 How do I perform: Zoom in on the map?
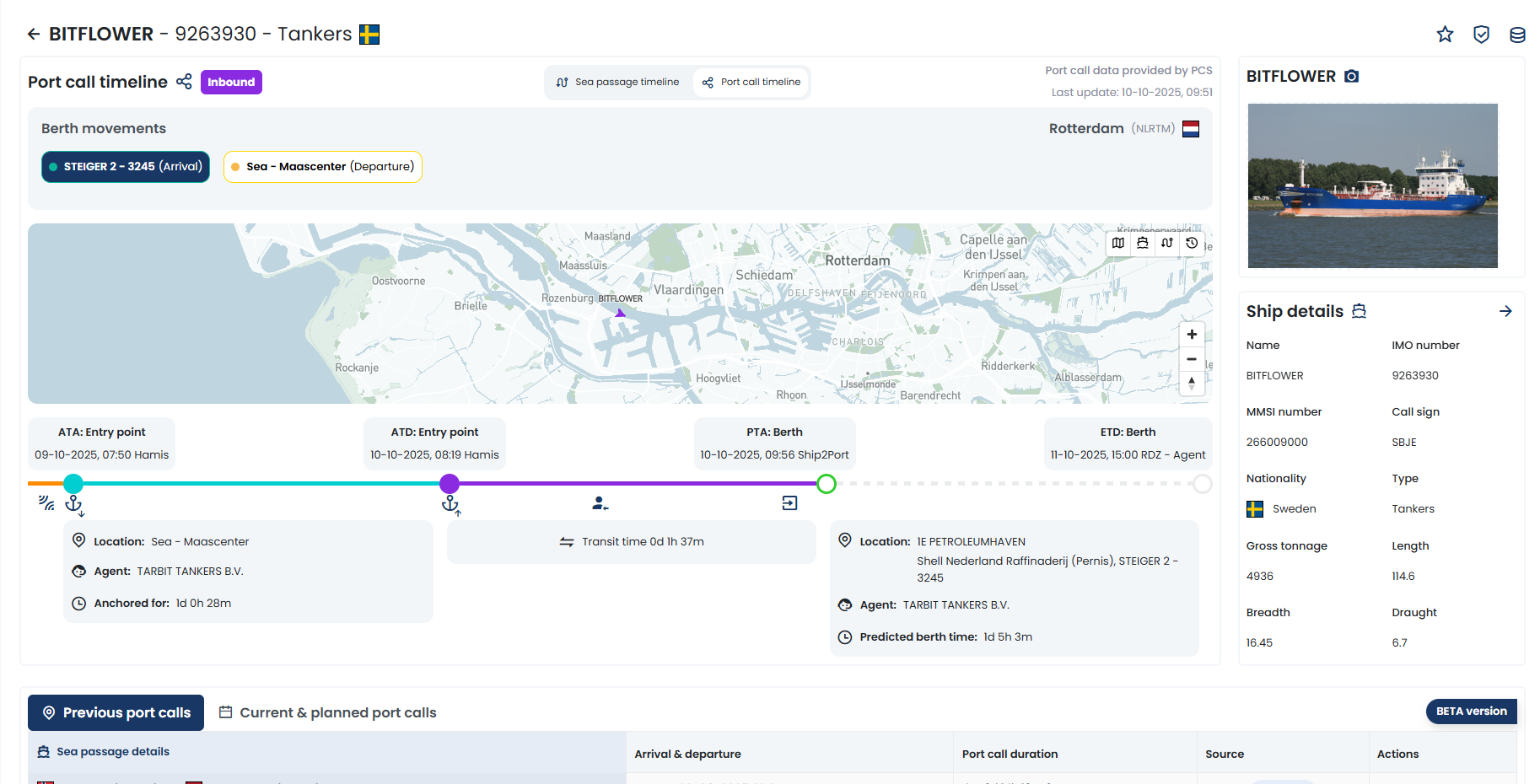pos(1192,335)
